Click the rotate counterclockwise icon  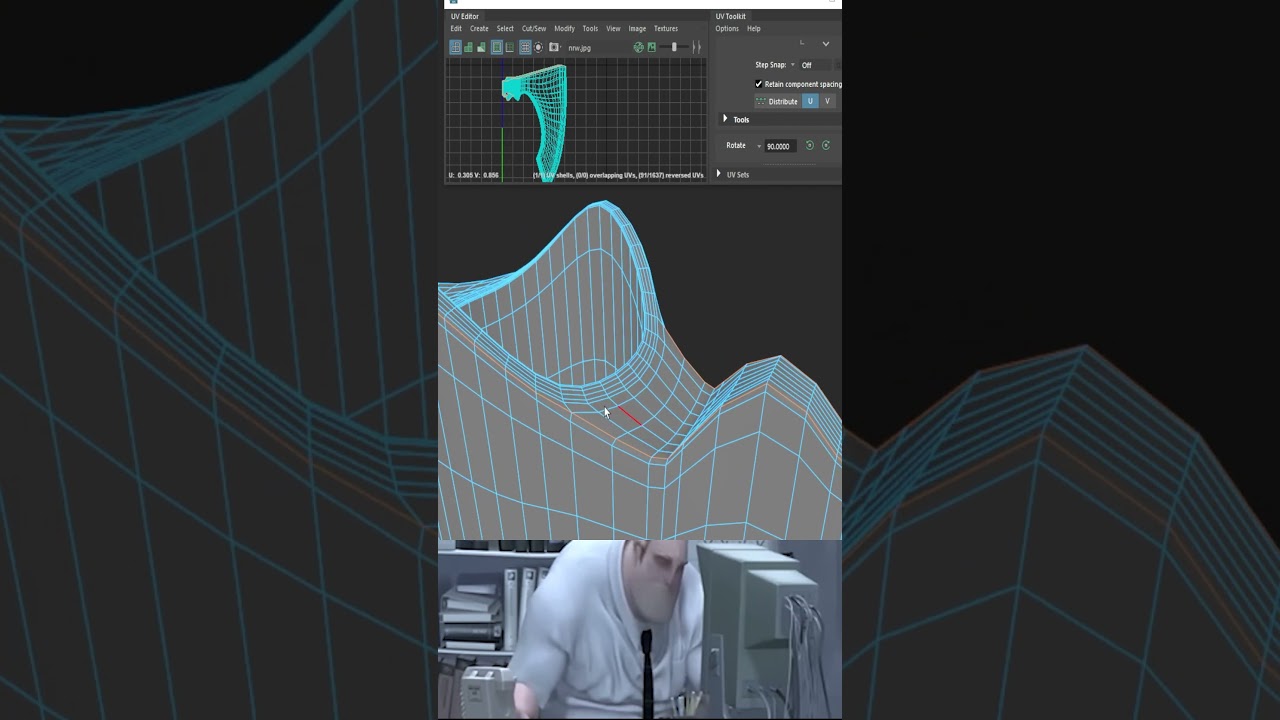pyautogui.click(x=810, y=145)
